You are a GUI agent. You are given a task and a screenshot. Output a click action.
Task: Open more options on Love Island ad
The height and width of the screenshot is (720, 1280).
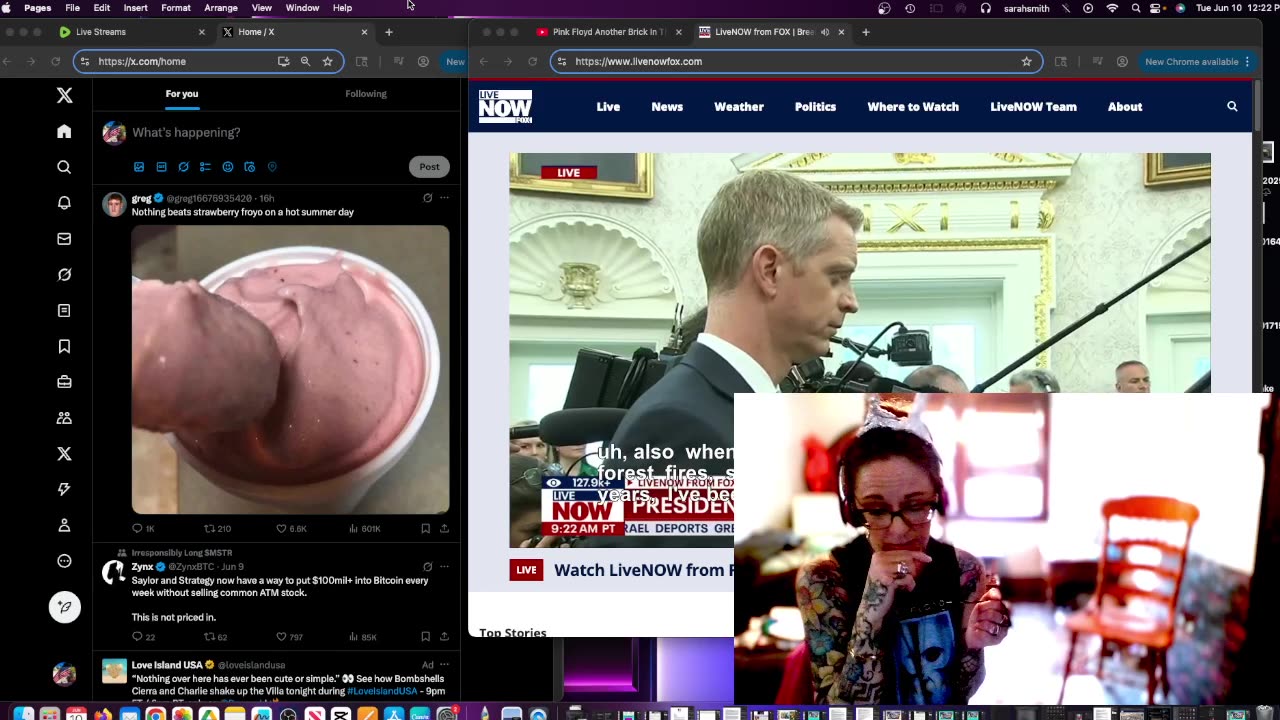click(x=444, y=664)
